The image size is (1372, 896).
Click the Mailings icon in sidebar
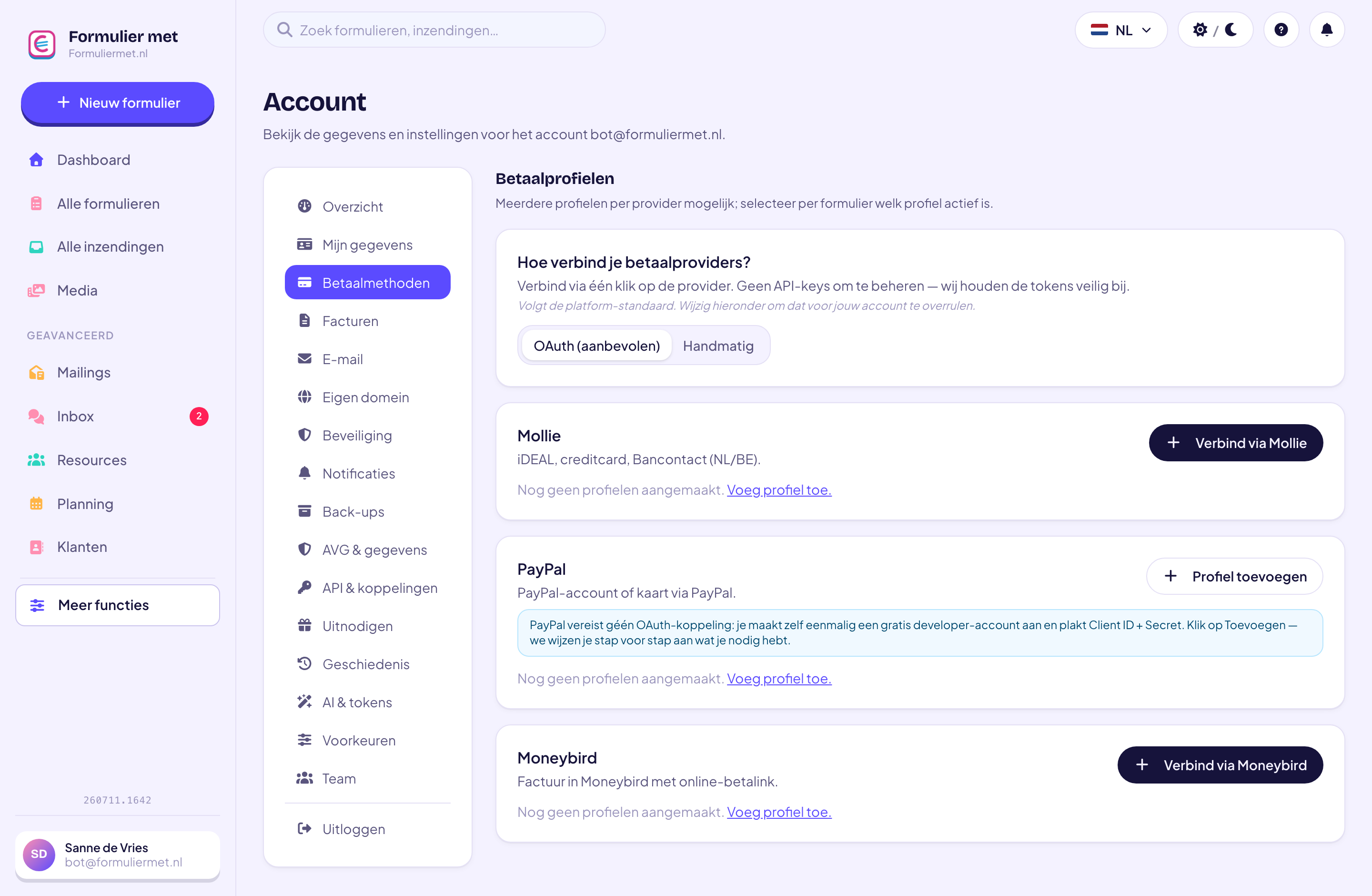click(36, 373)
